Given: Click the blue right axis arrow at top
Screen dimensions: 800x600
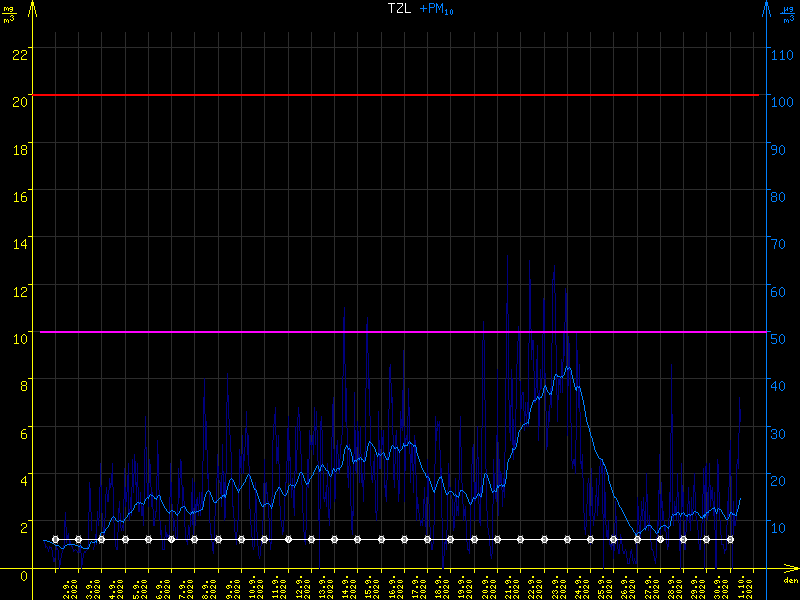Looking at the screenshot, I should coord(766,8).
